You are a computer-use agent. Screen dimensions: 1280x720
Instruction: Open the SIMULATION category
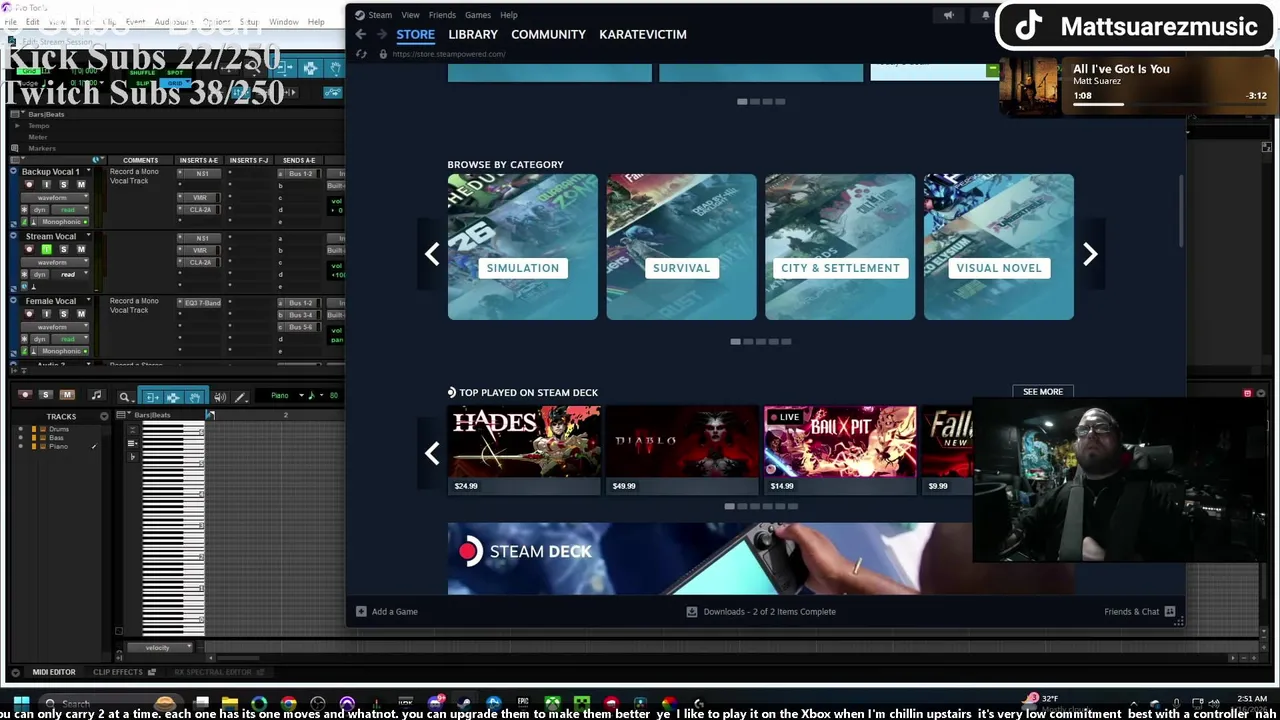click(x=523, y=247)
